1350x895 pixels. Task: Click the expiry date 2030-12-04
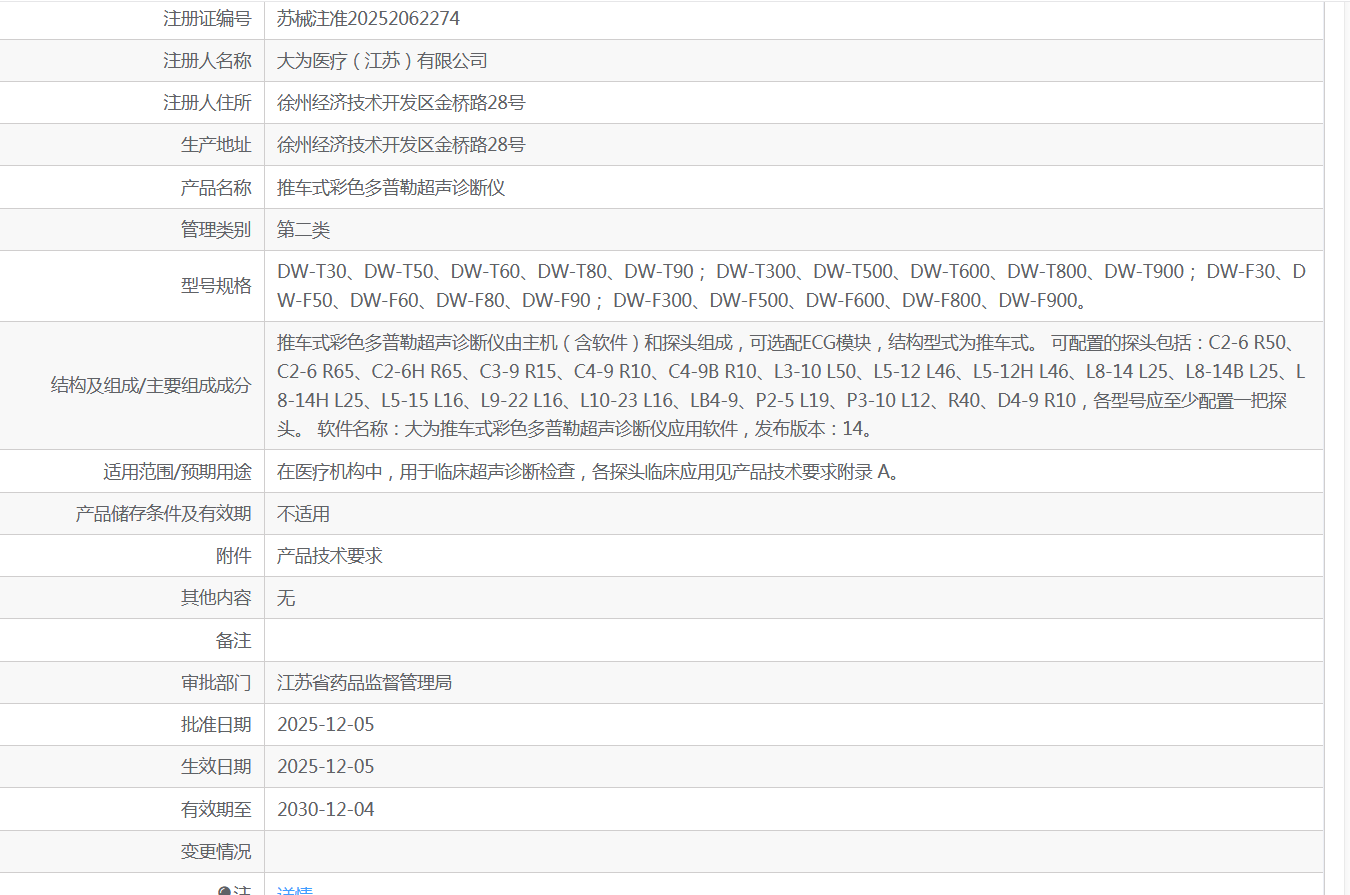pyautogui.click(x=326, y=809)
